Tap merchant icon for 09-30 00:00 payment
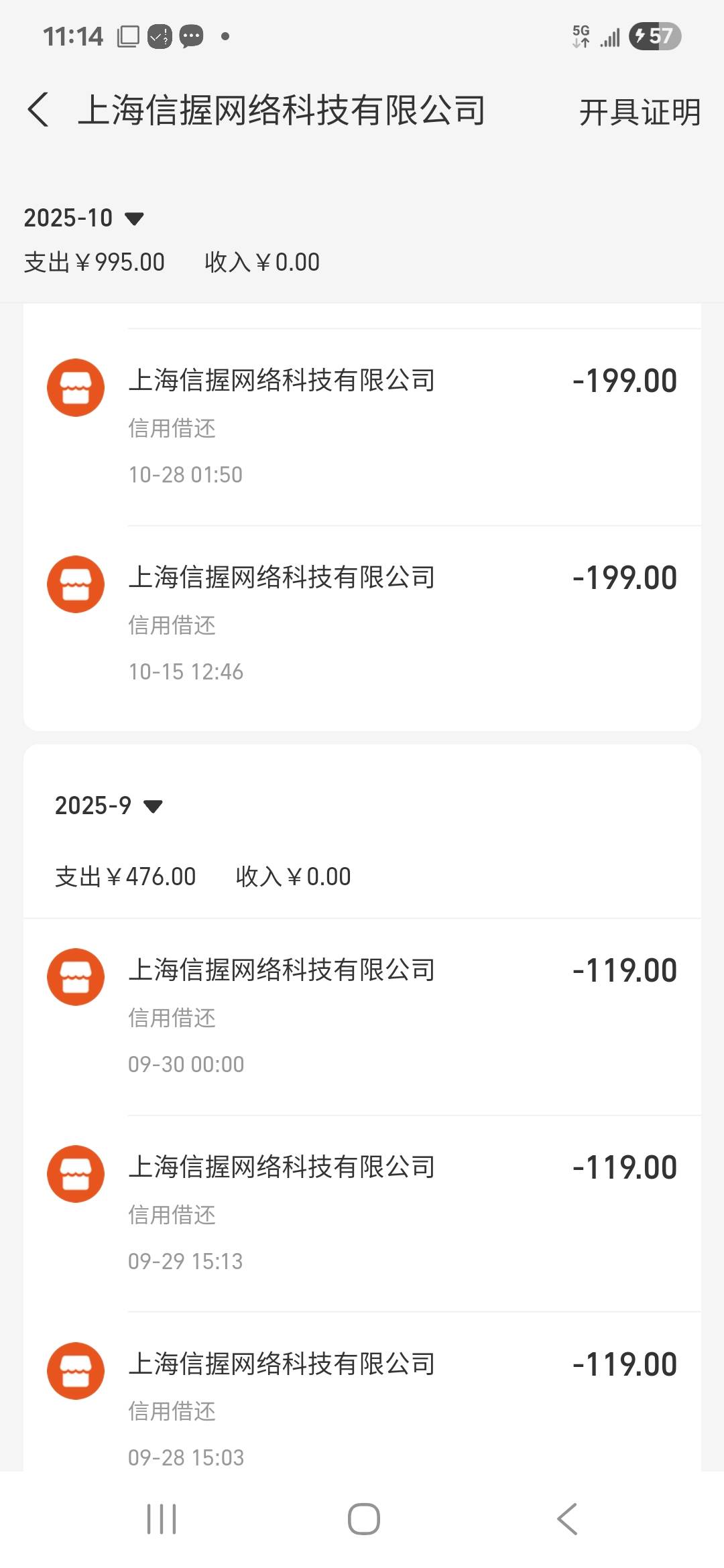Viewport: 724px width, 1568px height. [76, 977]
